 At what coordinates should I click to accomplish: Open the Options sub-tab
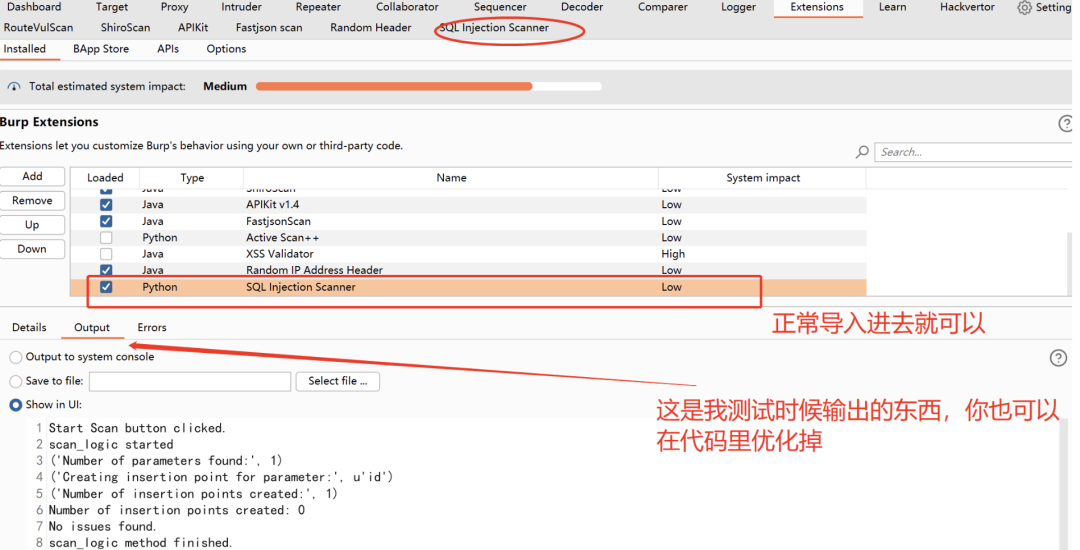(226, 49)
